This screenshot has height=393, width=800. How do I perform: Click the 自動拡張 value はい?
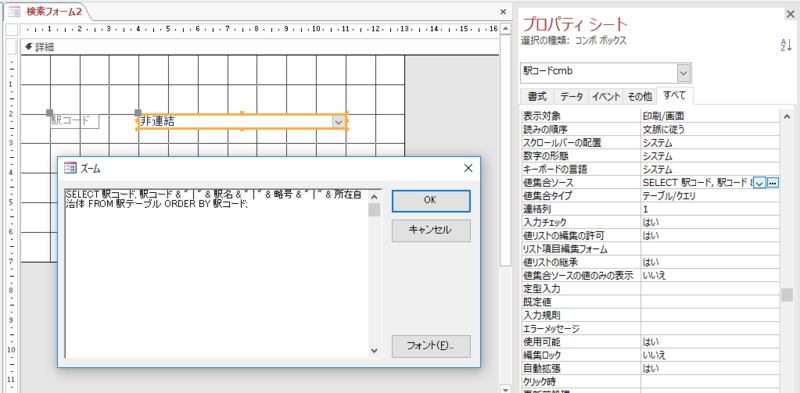point(711,368)
